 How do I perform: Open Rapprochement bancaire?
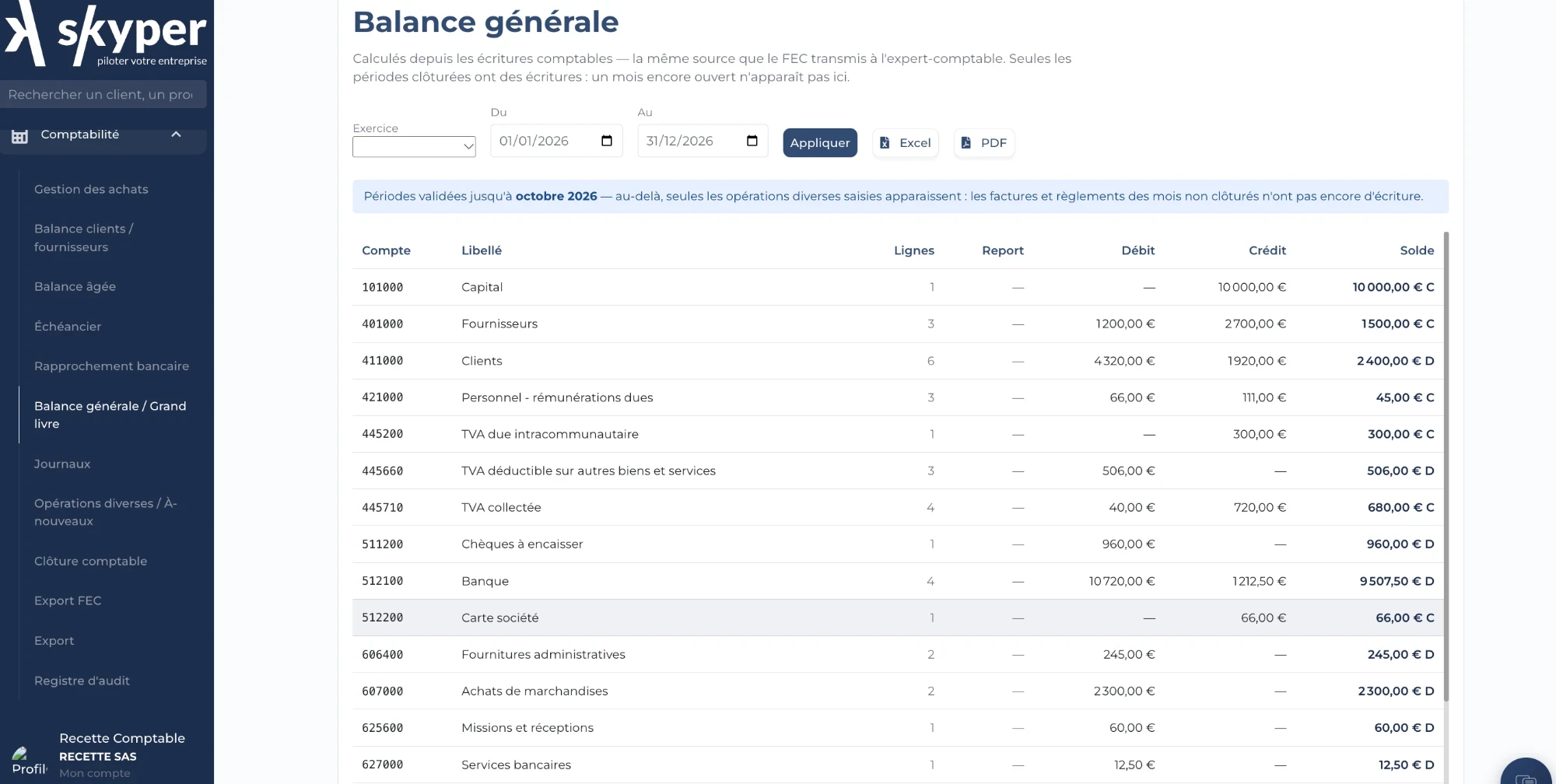click(111, 366)
